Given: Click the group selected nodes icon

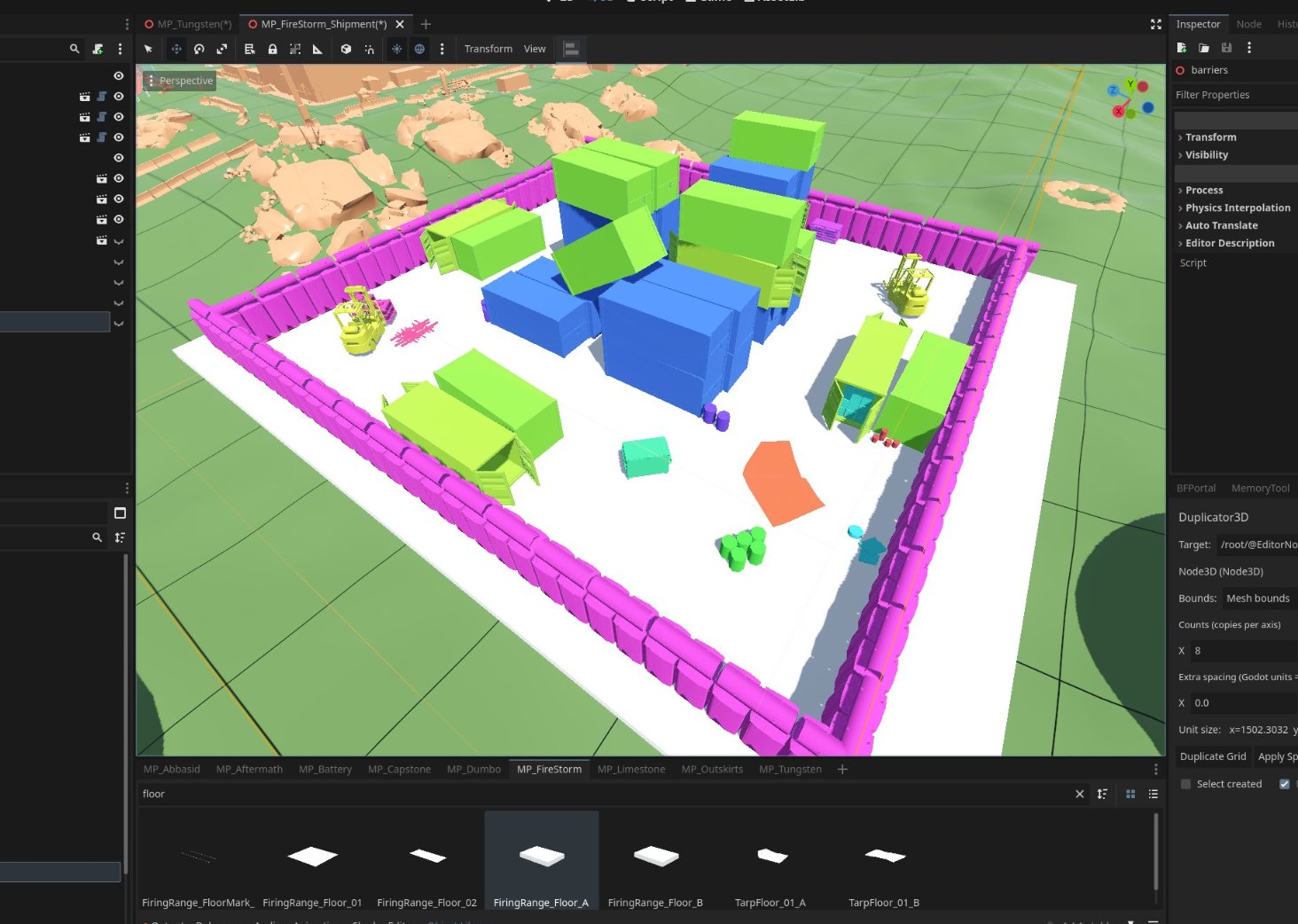Looking at the screenshot, I should point(295,49).
